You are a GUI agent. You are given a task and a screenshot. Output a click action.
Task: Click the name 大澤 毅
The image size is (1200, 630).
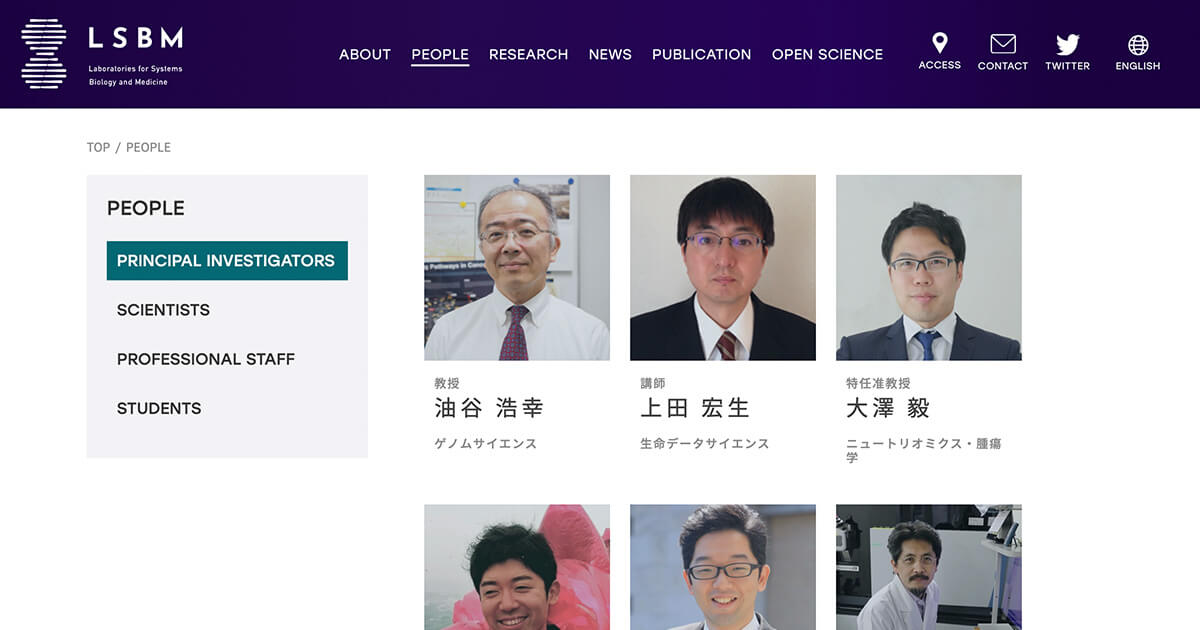888,408
